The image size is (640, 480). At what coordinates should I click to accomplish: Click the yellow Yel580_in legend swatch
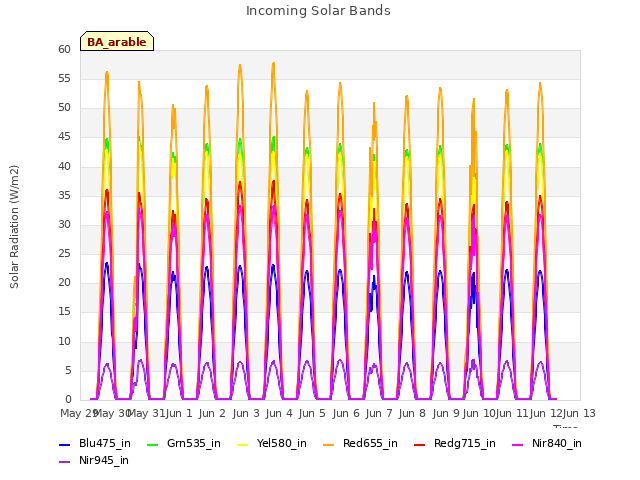242,444
